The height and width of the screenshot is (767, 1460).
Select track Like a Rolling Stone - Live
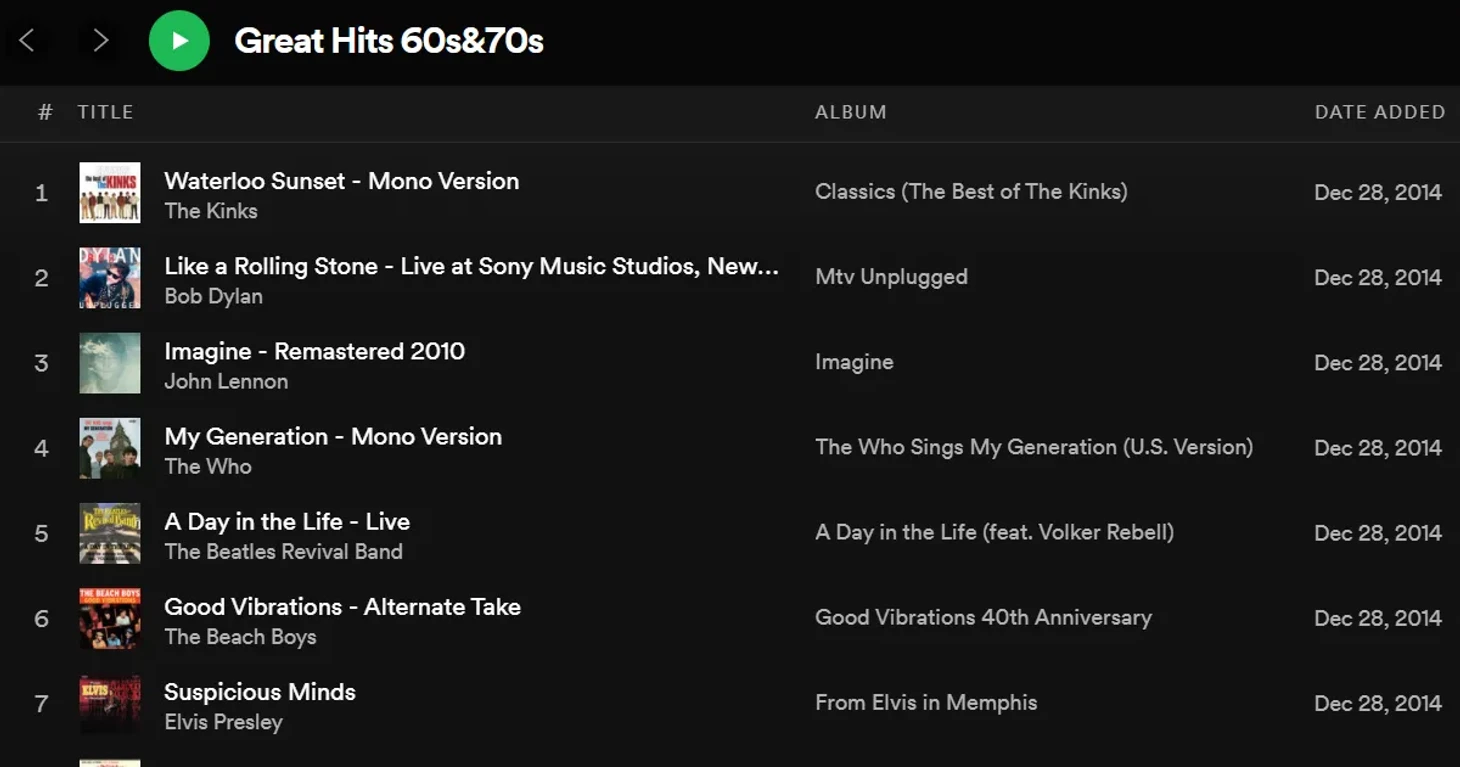471,266
